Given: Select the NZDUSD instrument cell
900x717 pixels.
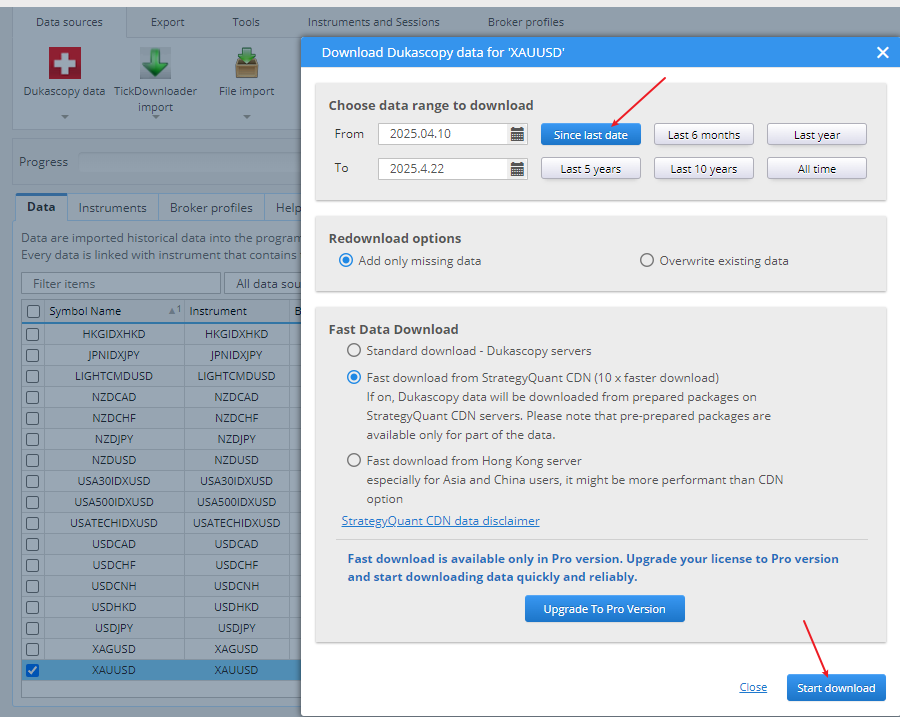Looking at the screenshot, I should coord(237,460).
